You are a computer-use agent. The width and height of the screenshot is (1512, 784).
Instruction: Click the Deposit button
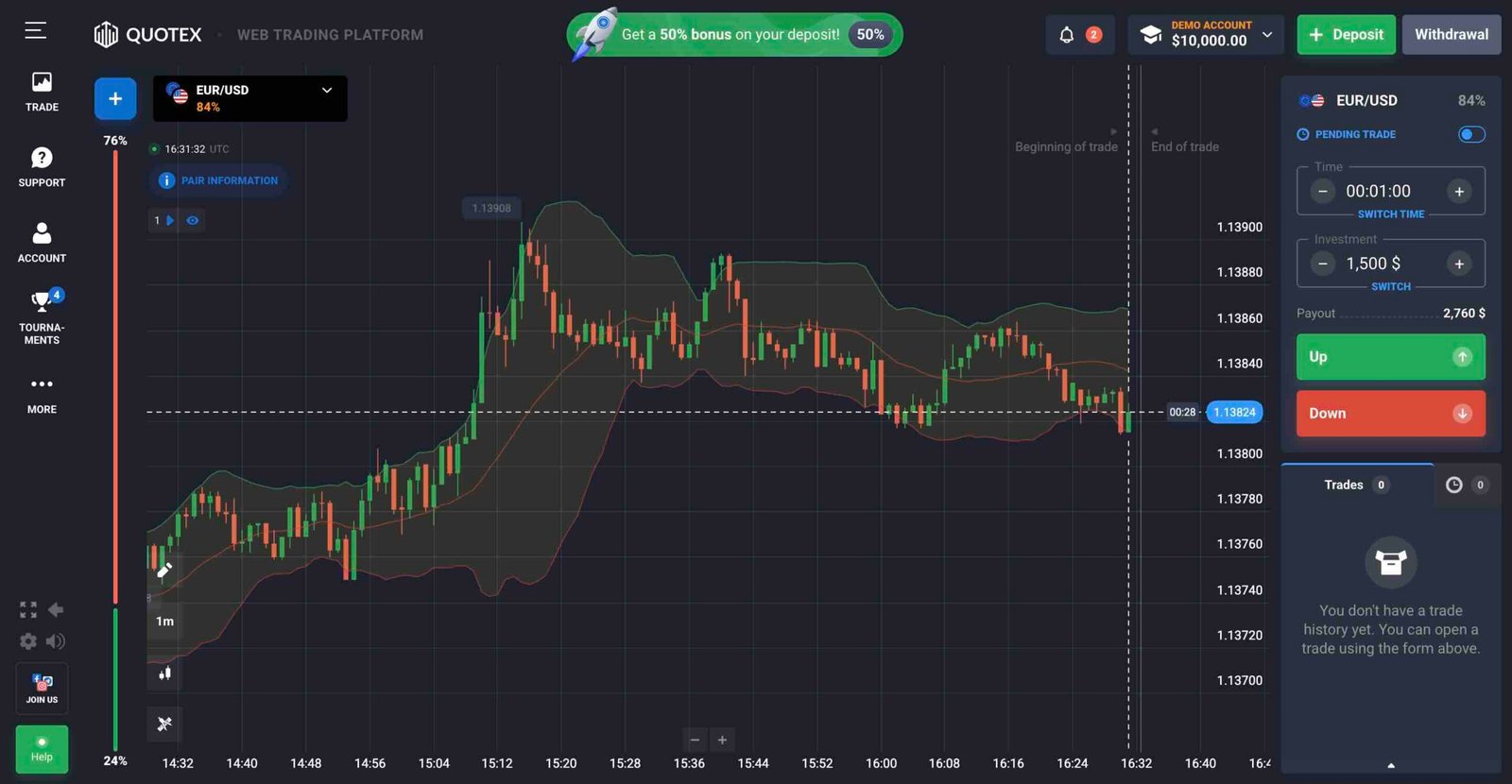[x=1346, y=35]
